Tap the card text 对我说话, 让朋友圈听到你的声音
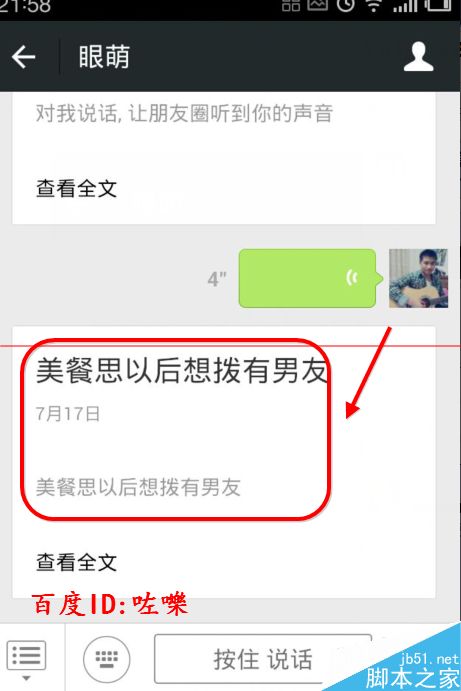Viewport: 461px width, 691px height. click(184, 114)
